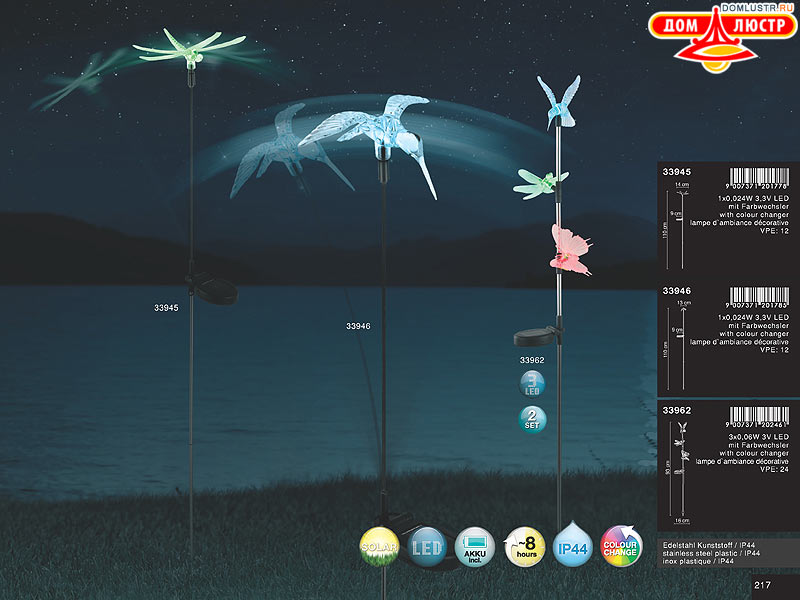The width and height of the screenshot is (800, 600).
Task: Click 'stainless steel plastic / IP44' line
Action: pyautogui.click(x=711, y=553)
